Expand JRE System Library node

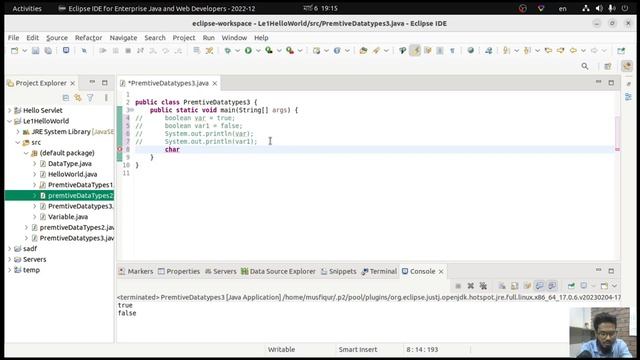pyautogui.click(x=18, y=131)
